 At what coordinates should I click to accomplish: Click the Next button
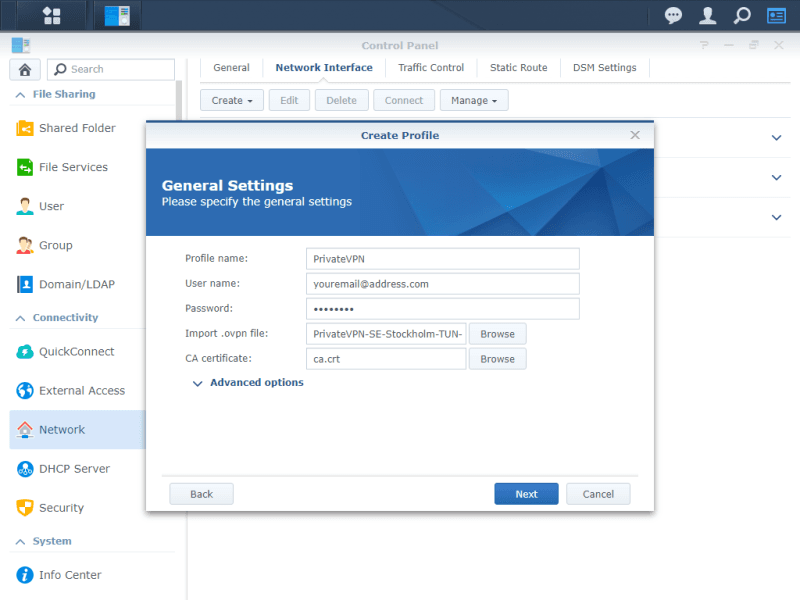point(526,494)
